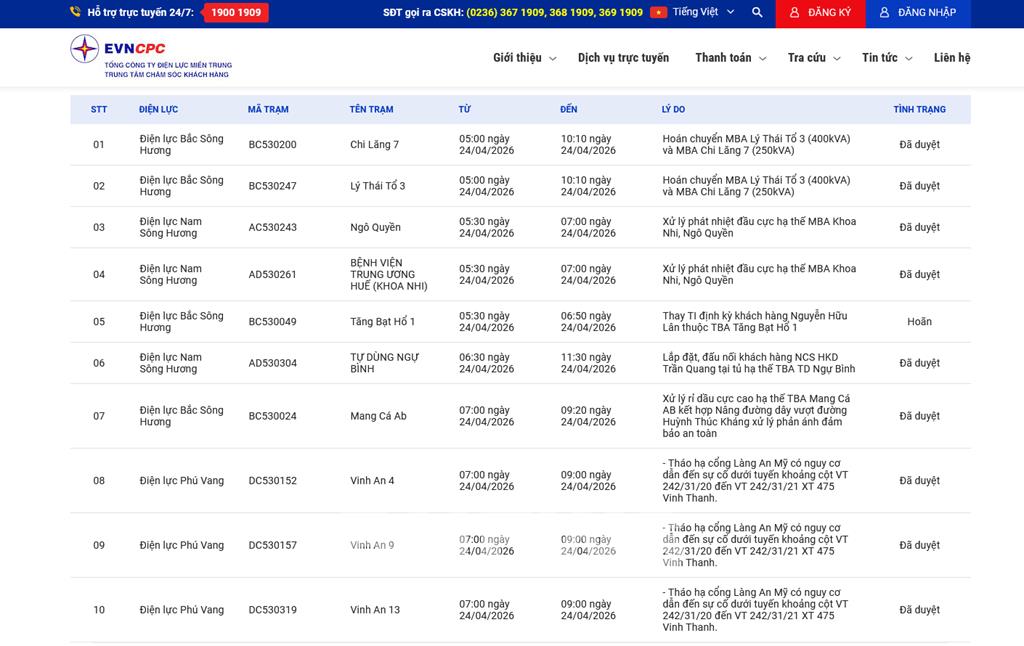Click the headset icon beside Hỗ trợ trực tuyến
The height and width of the screenshot is (646, 1024).
click(76, 13)
